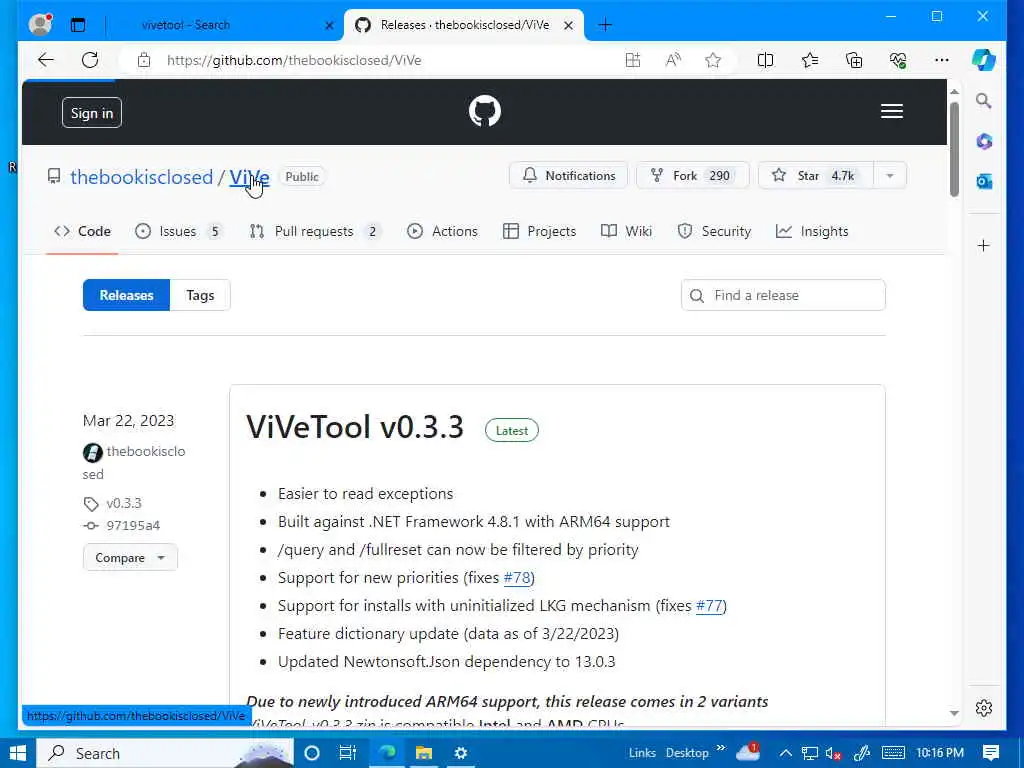The image size is (1024, 768).
Task: Click the Sign in button
Action: pyautogui.click(x=92, y=113)
